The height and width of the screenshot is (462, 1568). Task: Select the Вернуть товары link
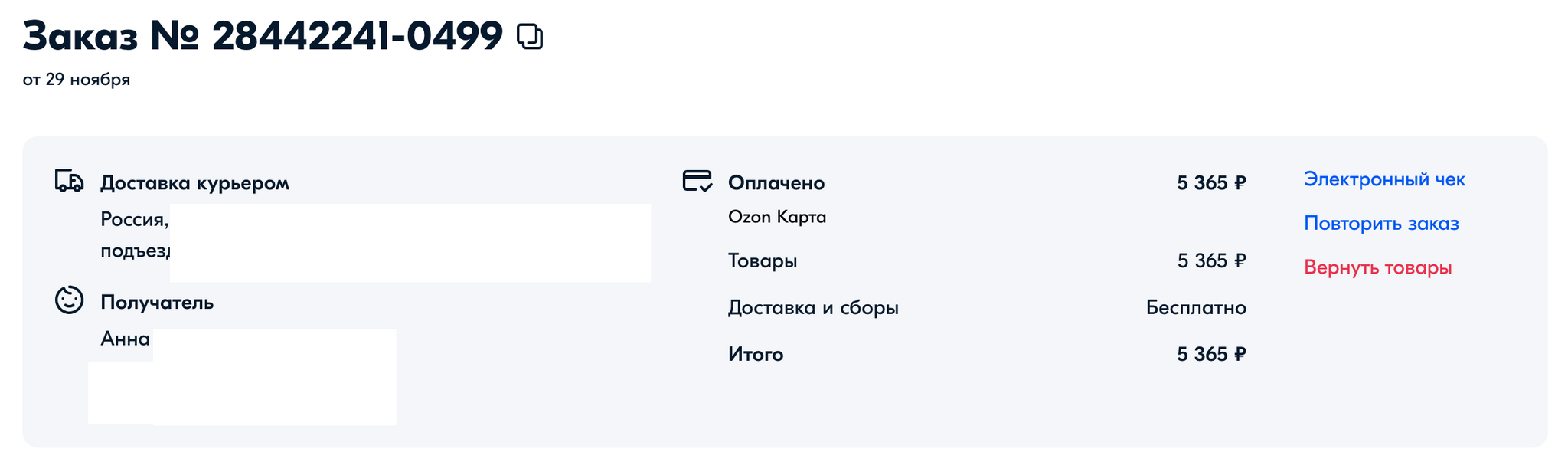pos(1377,267)
